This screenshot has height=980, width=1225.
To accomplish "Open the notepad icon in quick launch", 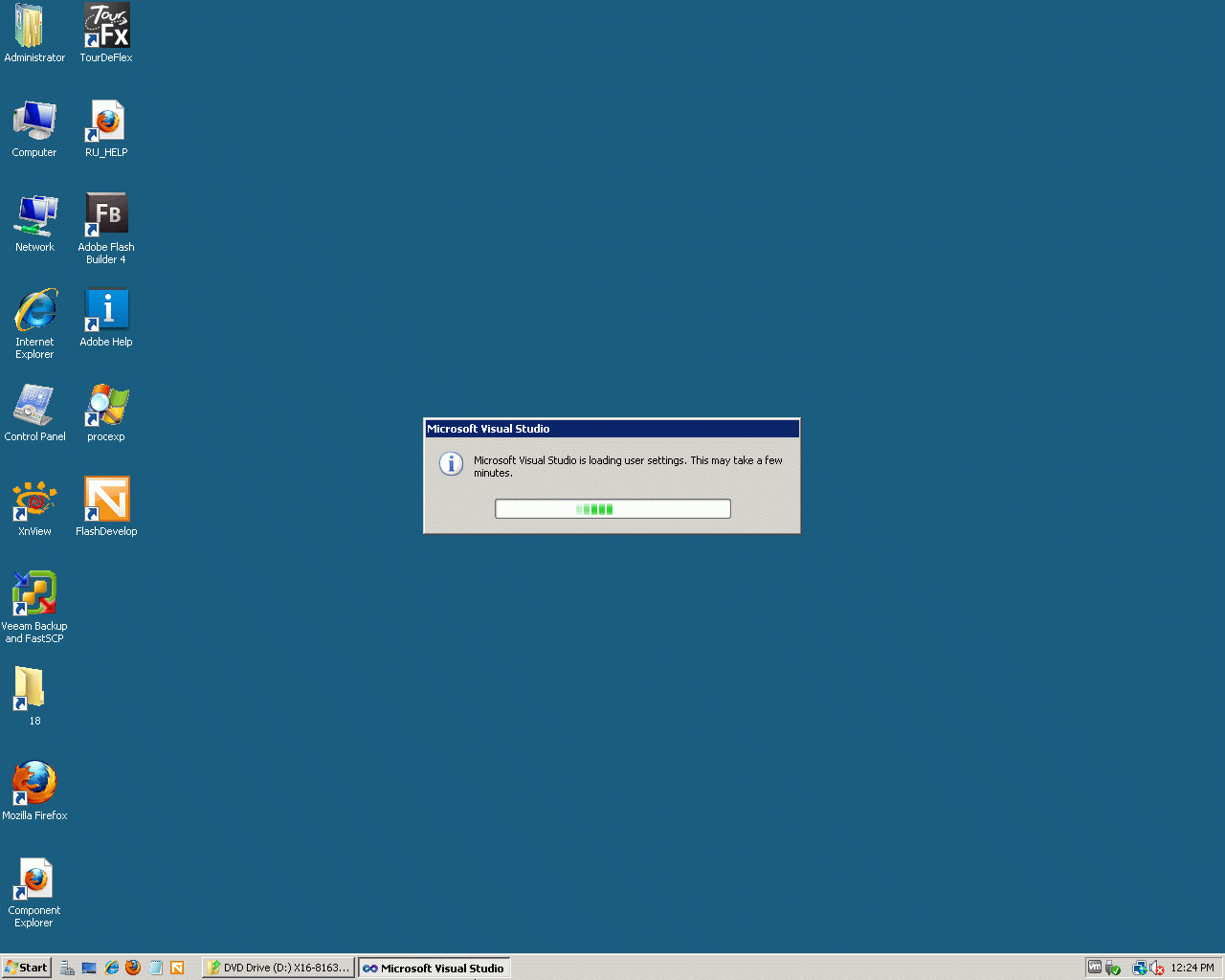I will (x=155, y=968).
